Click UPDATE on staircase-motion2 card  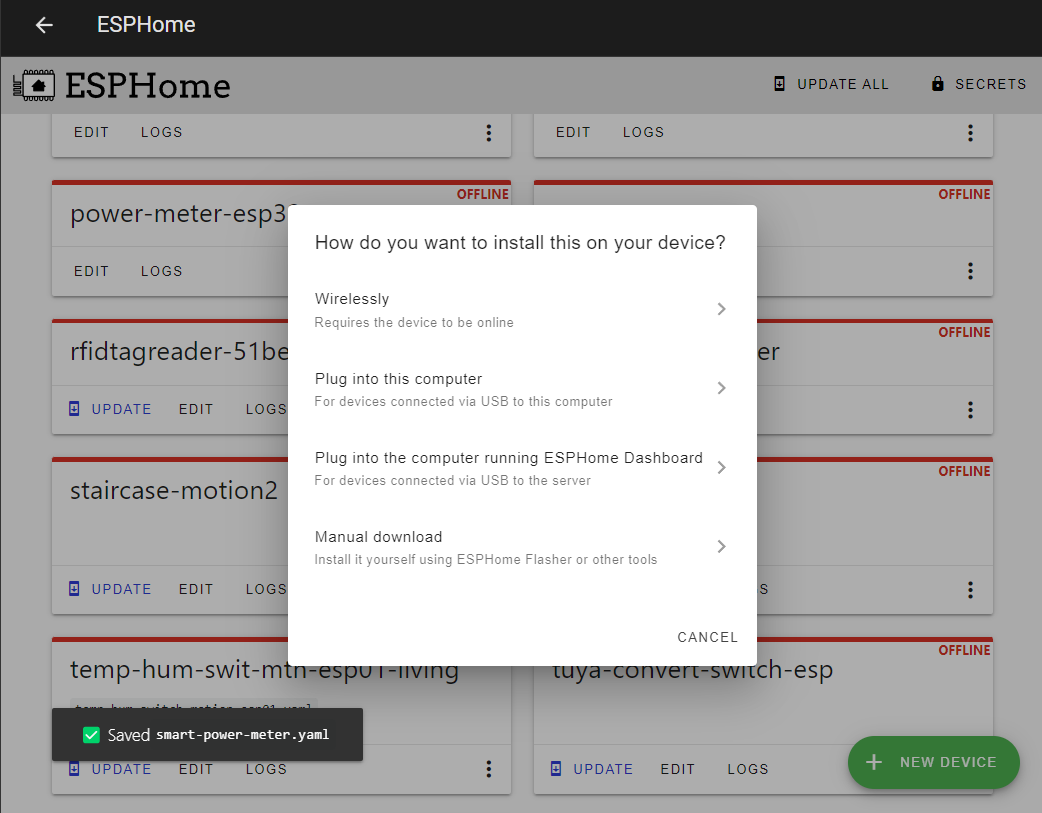tap(110, 590)
